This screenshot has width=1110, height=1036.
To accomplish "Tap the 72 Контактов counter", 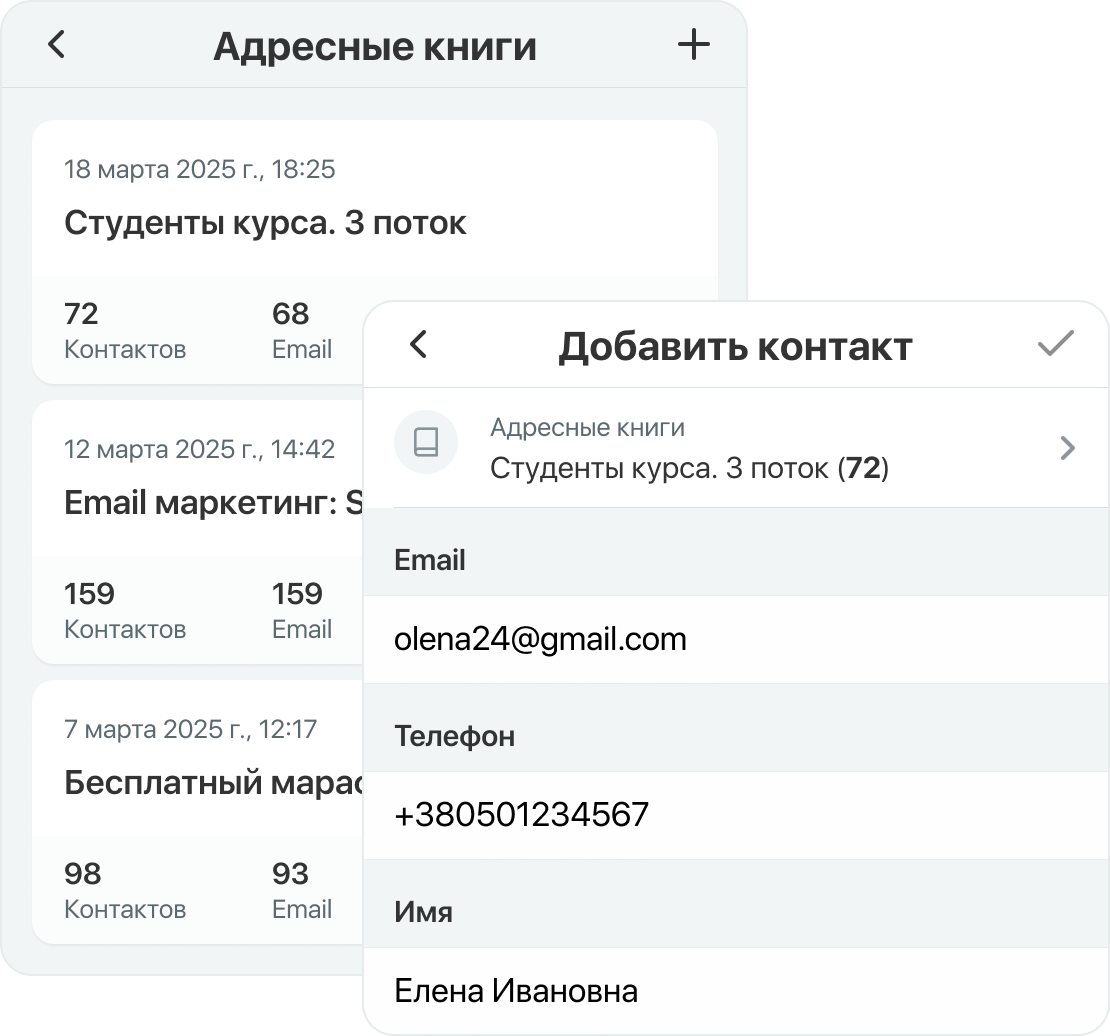I will pos(124,330).
